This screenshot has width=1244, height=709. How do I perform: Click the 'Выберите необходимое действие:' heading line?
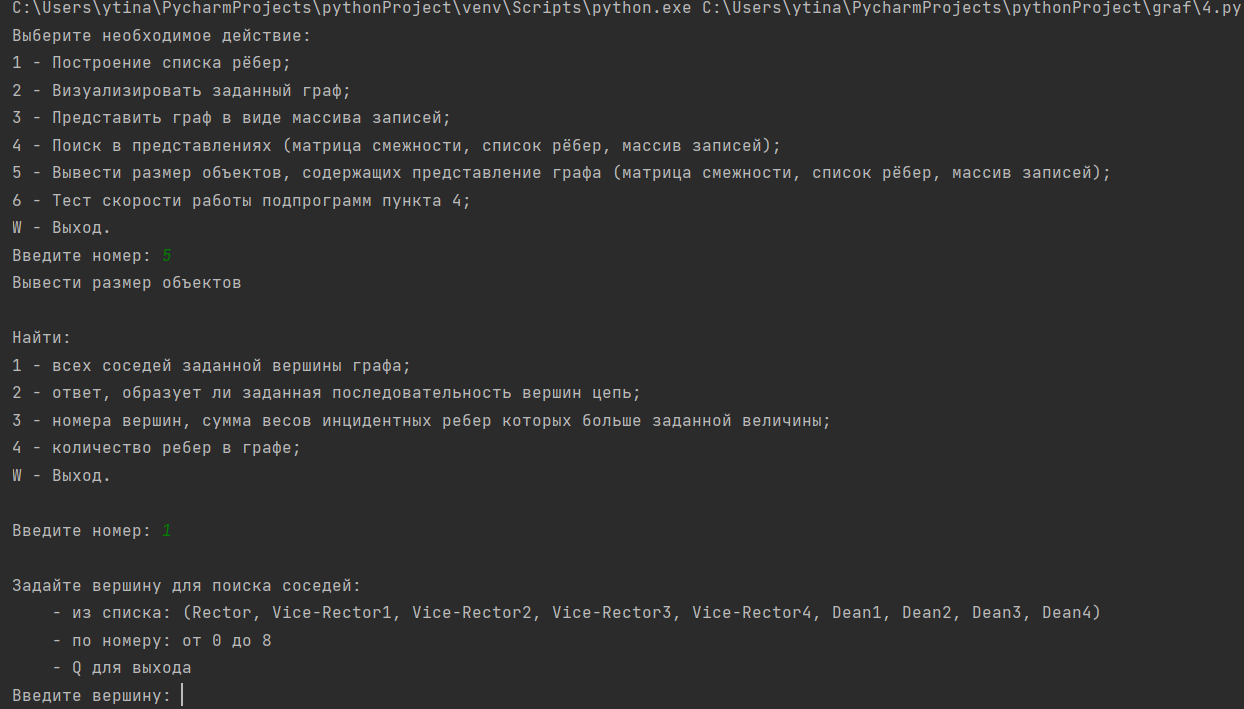pyautogui.click(x=161, y=36)
